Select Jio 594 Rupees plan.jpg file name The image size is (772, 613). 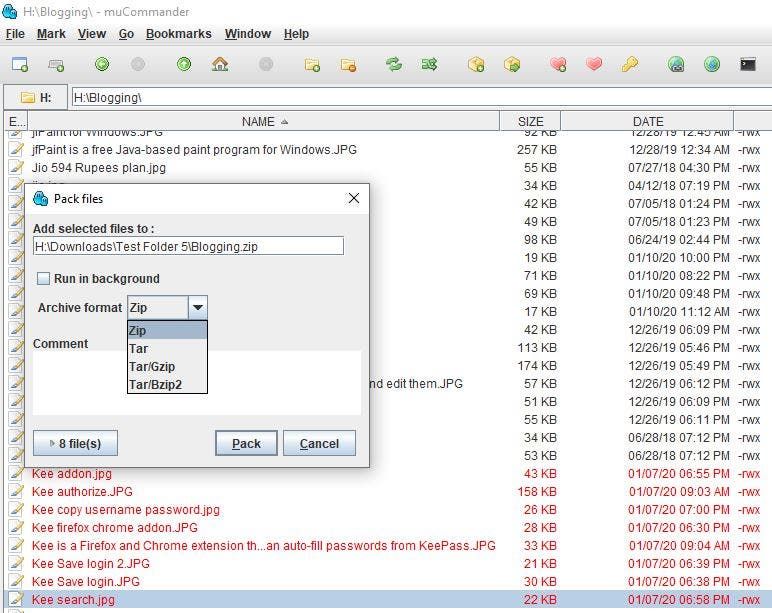point(98,167)
